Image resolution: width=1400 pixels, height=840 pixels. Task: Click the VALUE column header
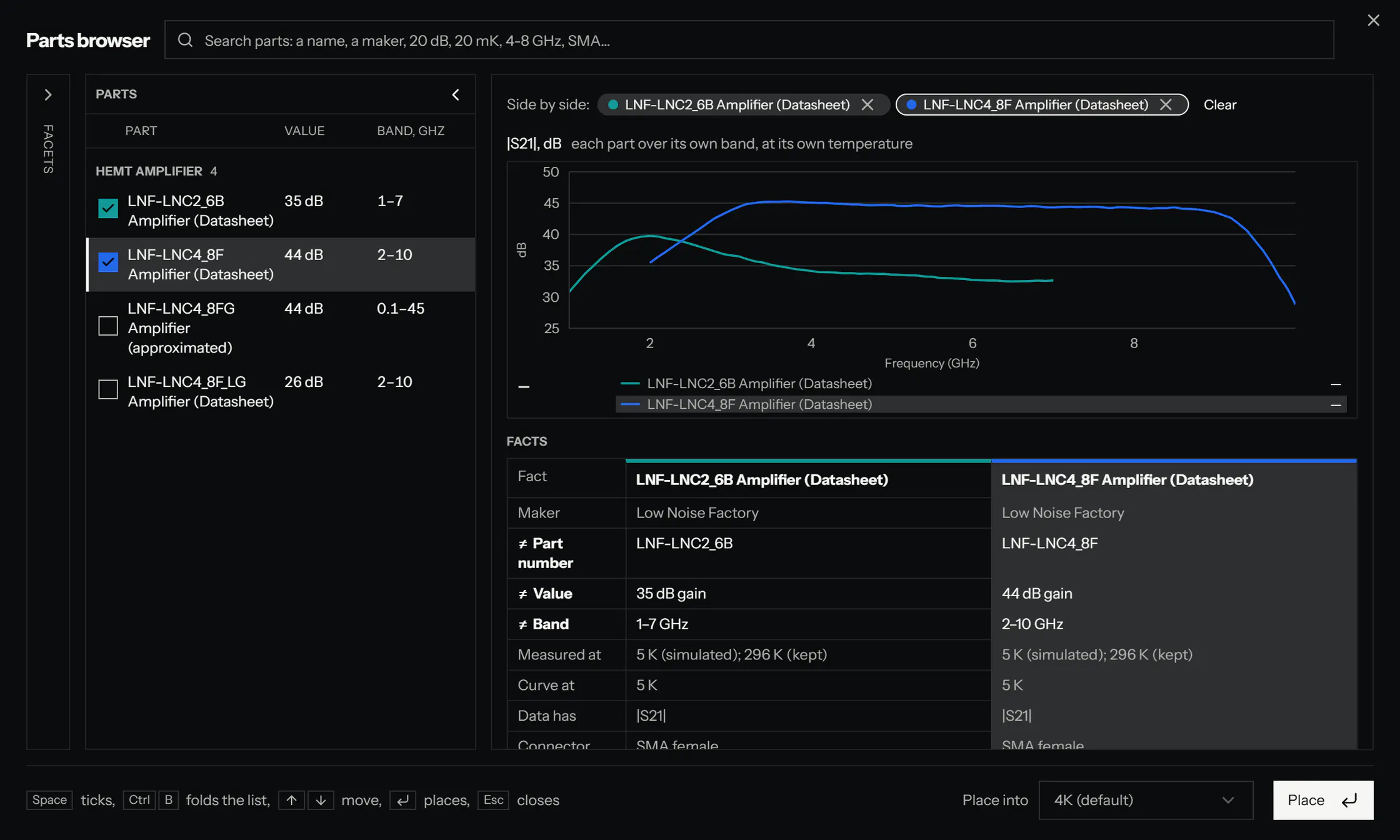(x=304, y=131)
